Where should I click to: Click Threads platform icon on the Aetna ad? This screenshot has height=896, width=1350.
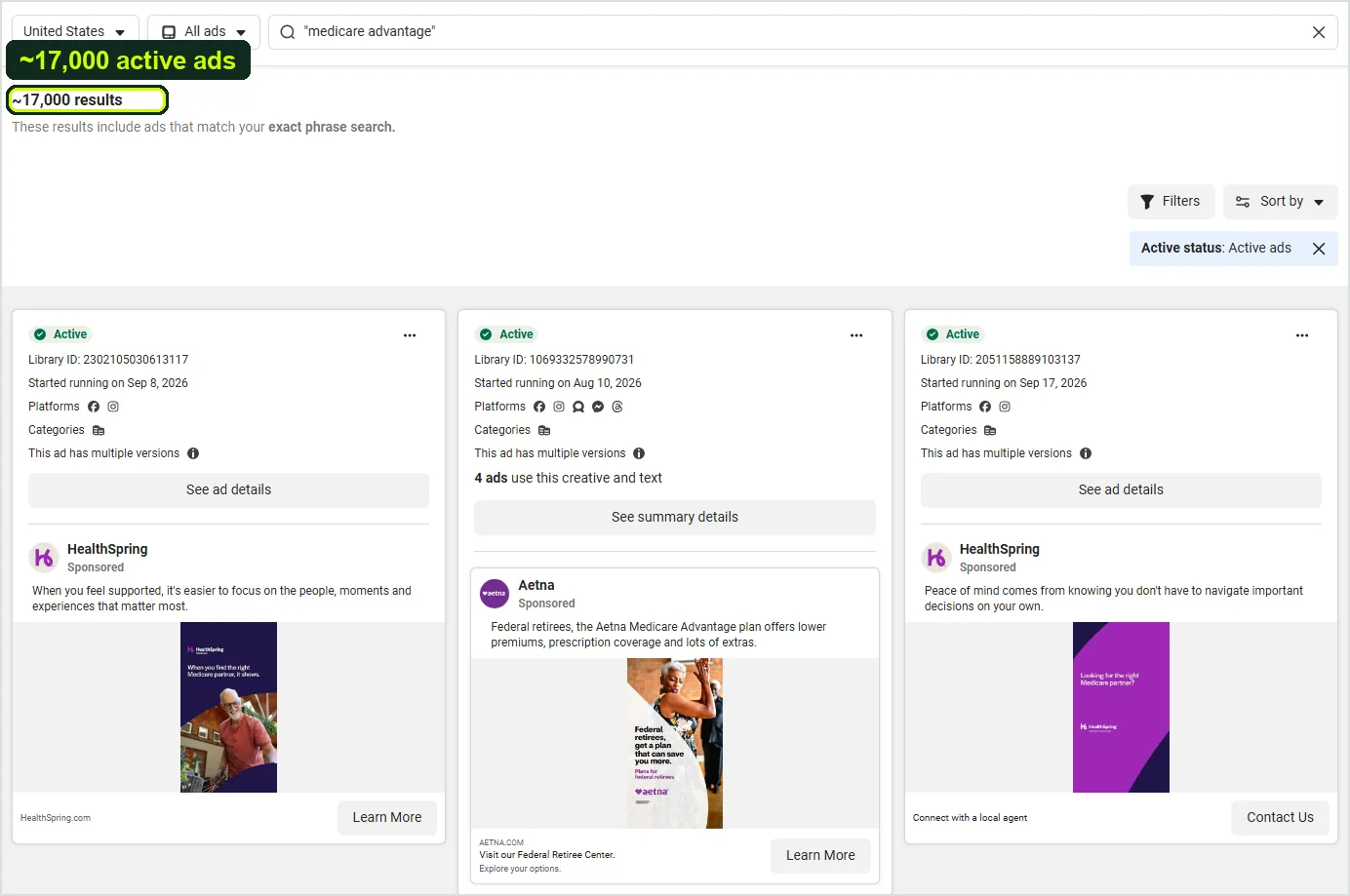point(617,407)
